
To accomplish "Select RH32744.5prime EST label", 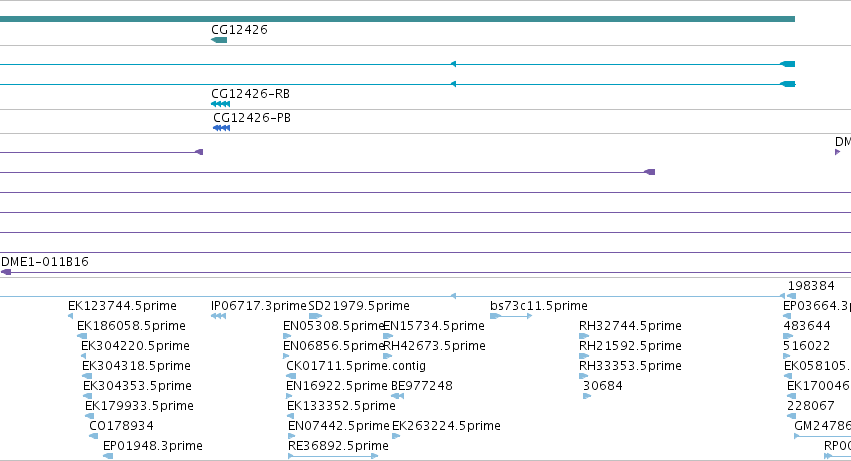I will point(630,326).
